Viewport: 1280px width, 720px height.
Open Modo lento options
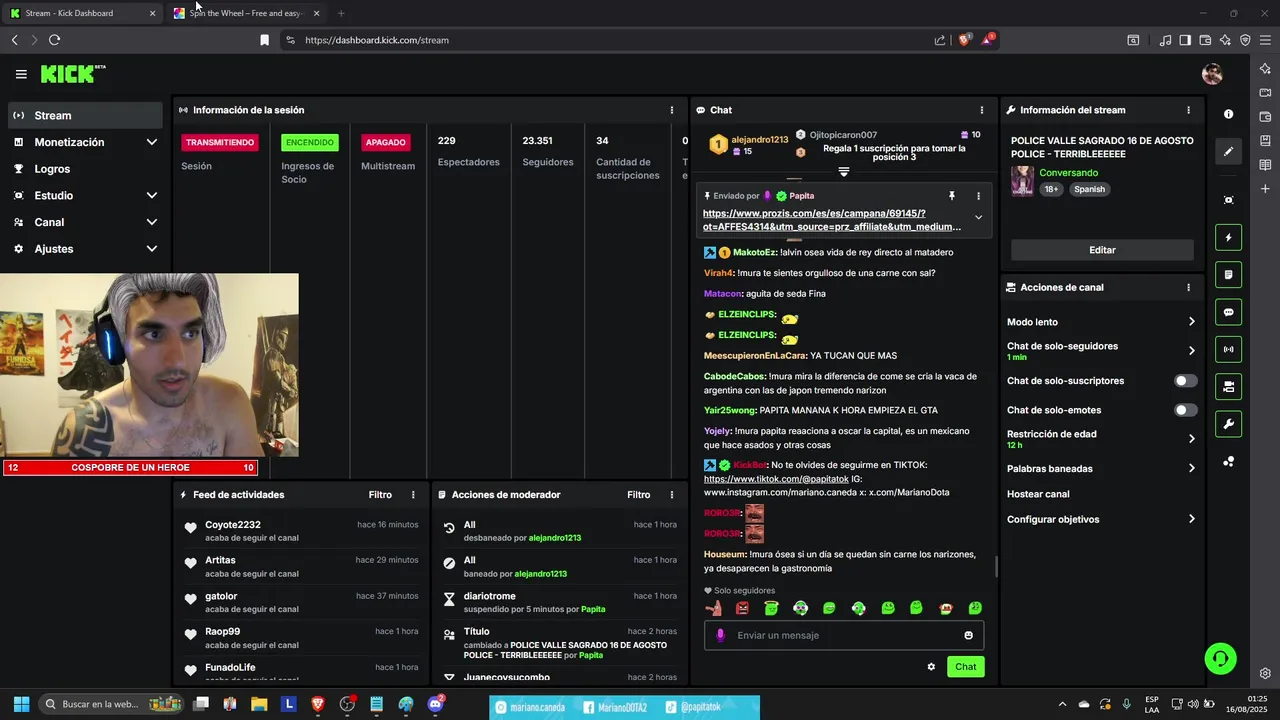1101,322
